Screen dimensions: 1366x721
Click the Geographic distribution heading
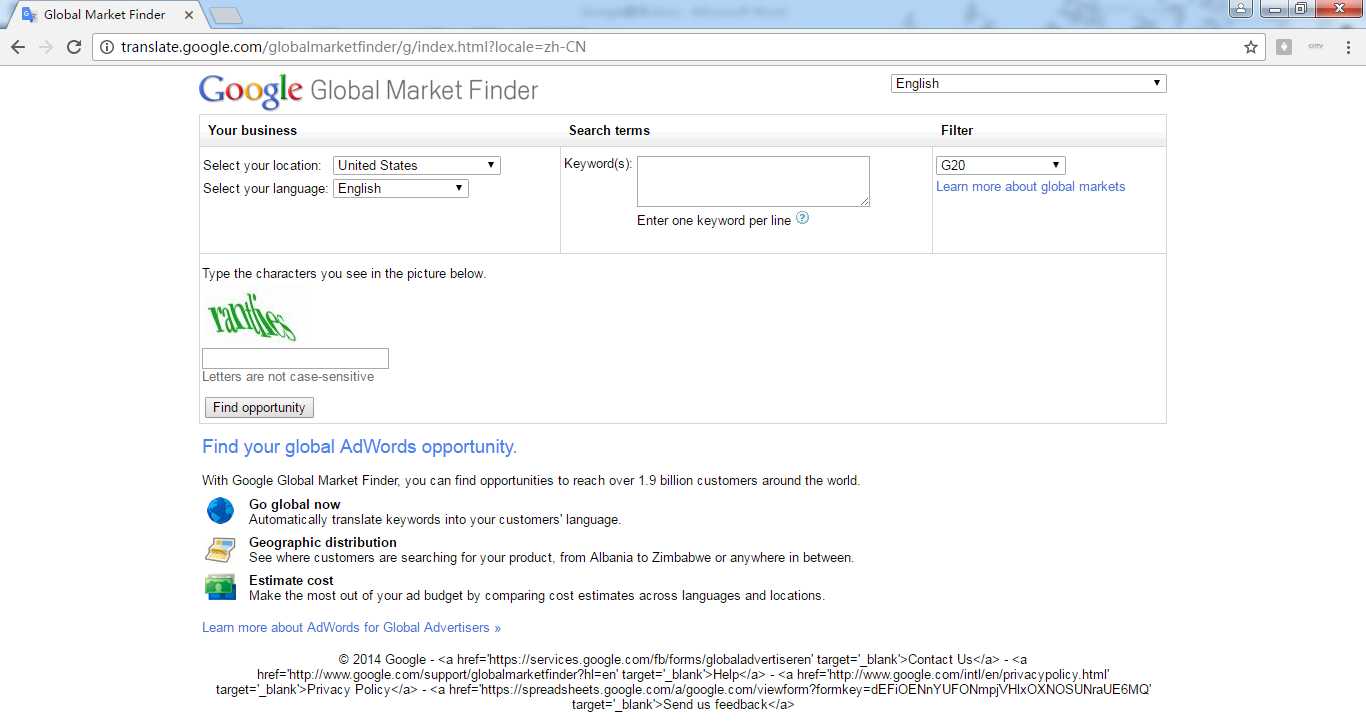(323, 543)
